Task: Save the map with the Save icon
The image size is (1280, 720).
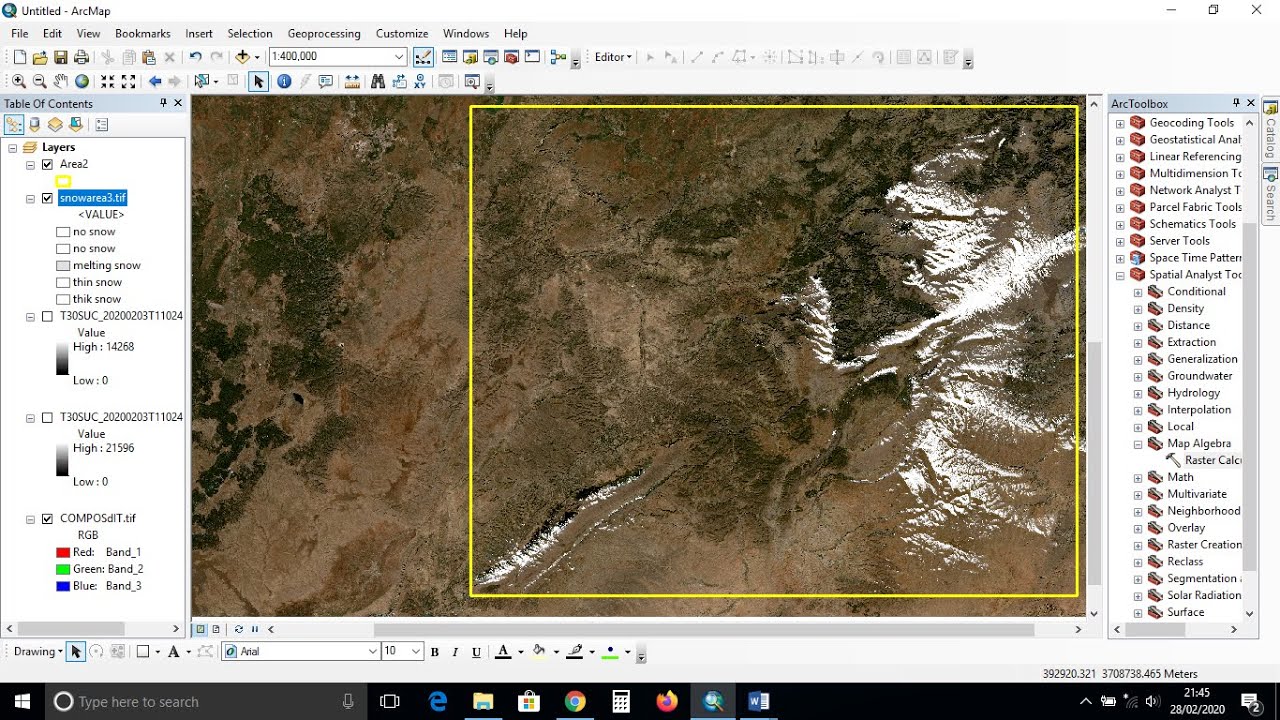Action: coord(61,58)
